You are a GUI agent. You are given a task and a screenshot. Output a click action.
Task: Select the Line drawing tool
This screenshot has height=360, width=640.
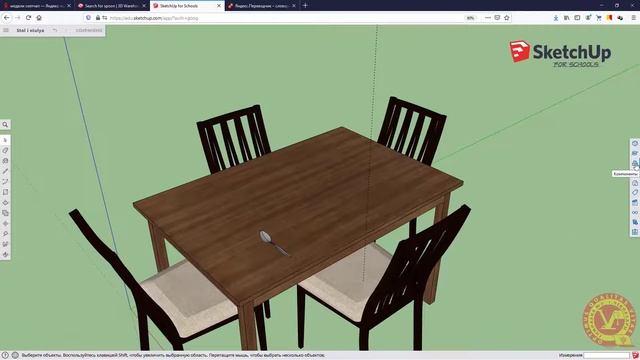coord(5,171)
